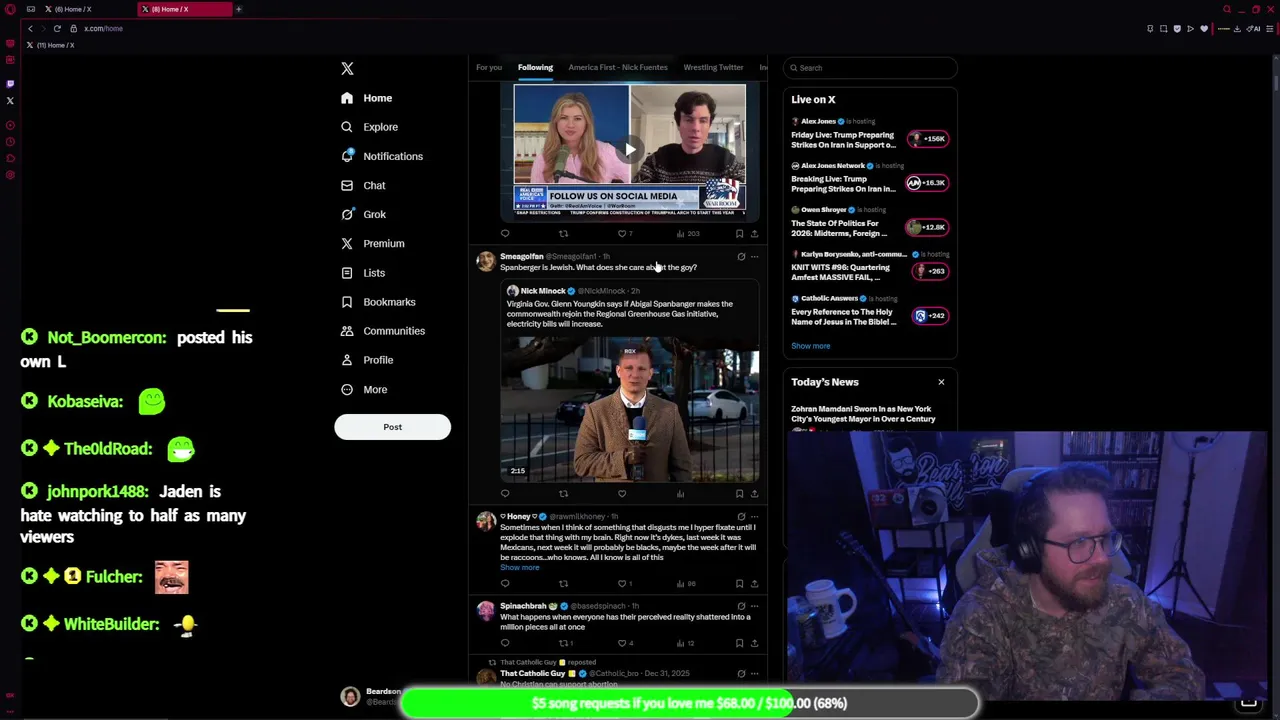Play the War Room interview video
Viewport: 1280px width, 720px height.
point(630,149)
